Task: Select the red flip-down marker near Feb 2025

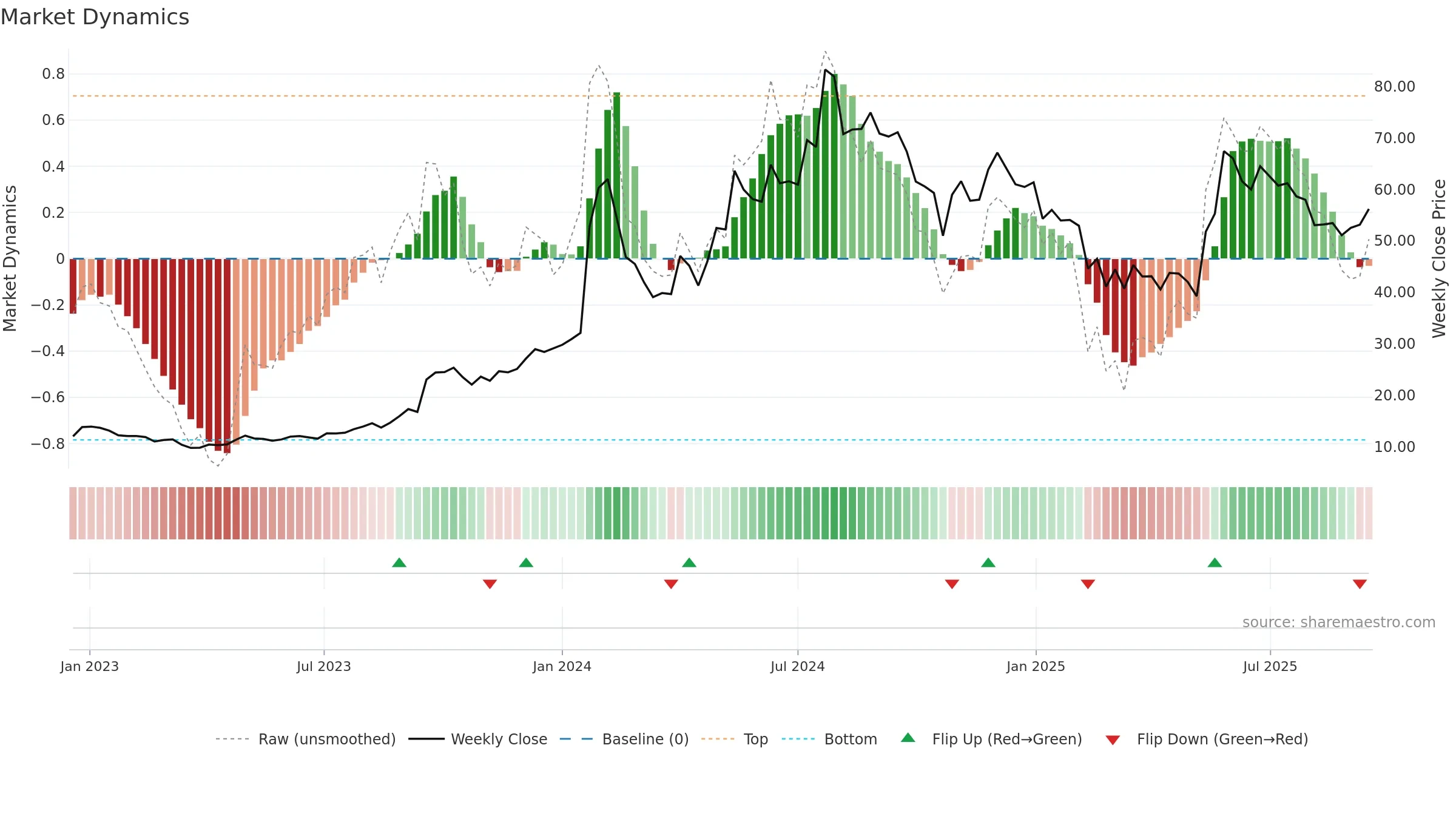Action: pyautogui.click(x=1088, y=584)
